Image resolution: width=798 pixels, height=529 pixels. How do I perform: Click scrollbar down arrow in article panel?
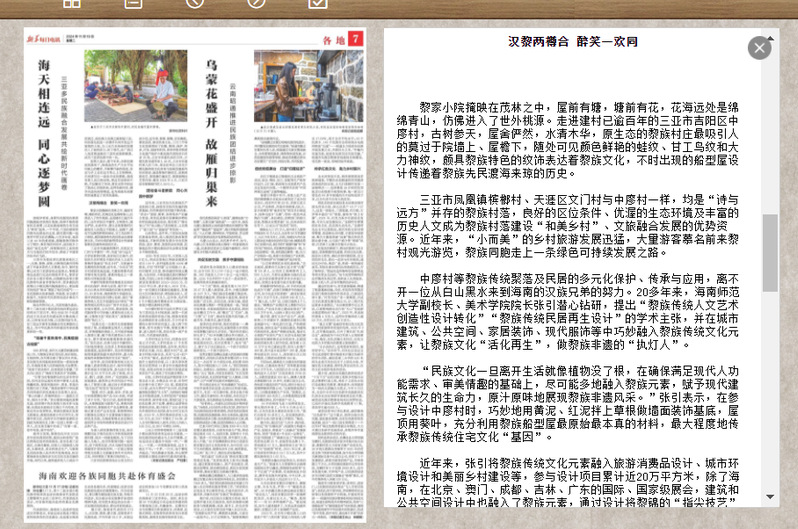coord(771,496)
